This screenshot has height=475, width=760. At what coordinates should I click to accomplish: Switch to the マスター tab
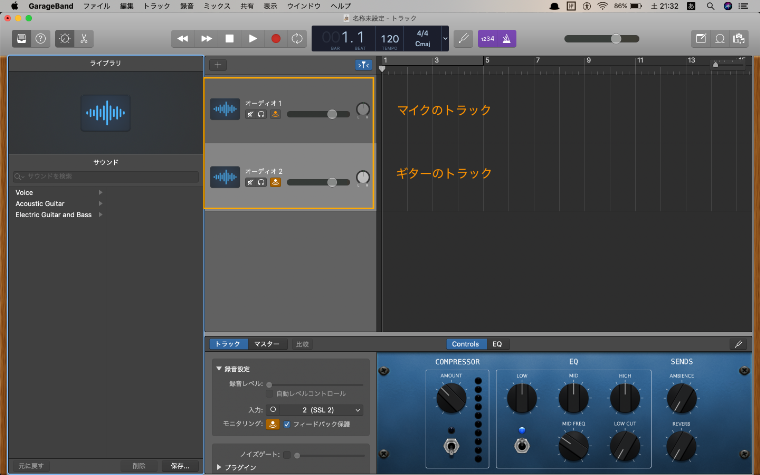(x=267, y=344)
